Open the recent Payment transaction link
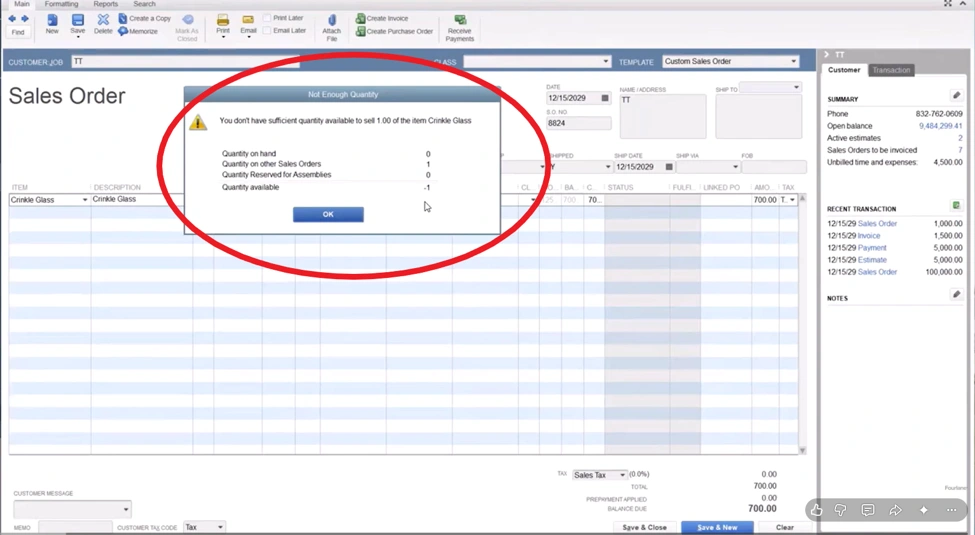Image resolution: width=975 pixels, height=535 pixels. tap(872, 248)
